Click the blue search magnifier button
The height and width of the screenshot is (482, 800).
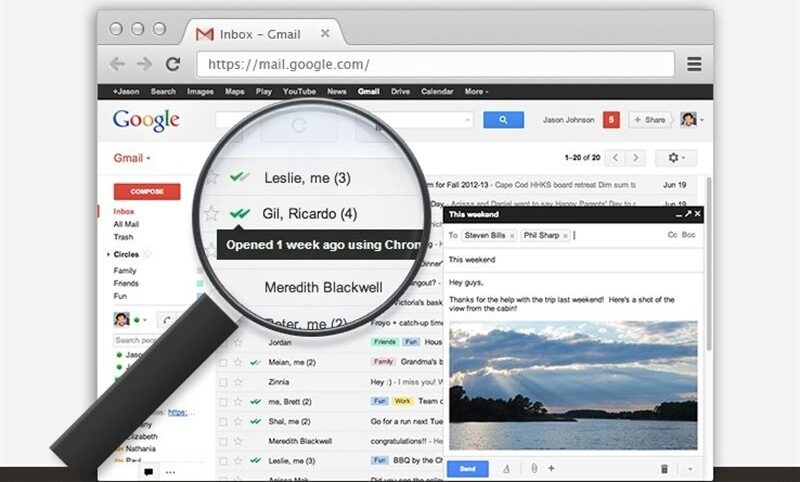tap(503, 120)
